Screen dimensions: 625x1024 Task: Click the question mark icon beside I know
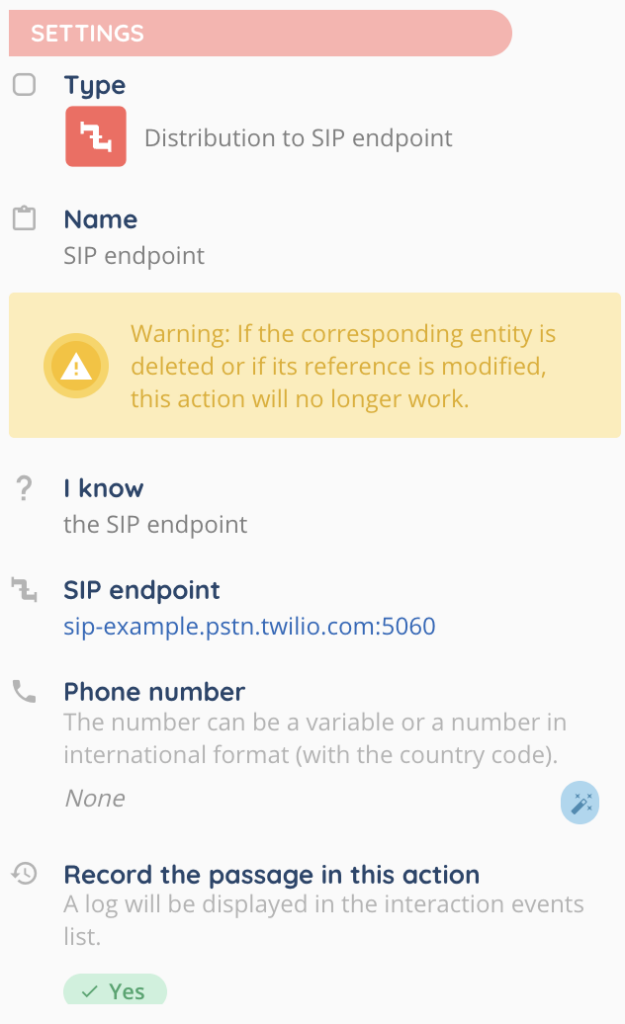pyautogui.click(x=24, y=489)
